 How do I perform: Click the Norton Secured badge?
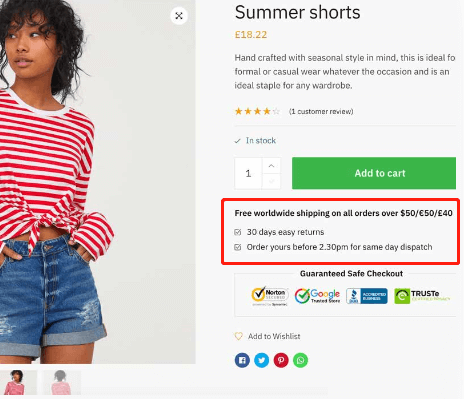tap(270, 296)
